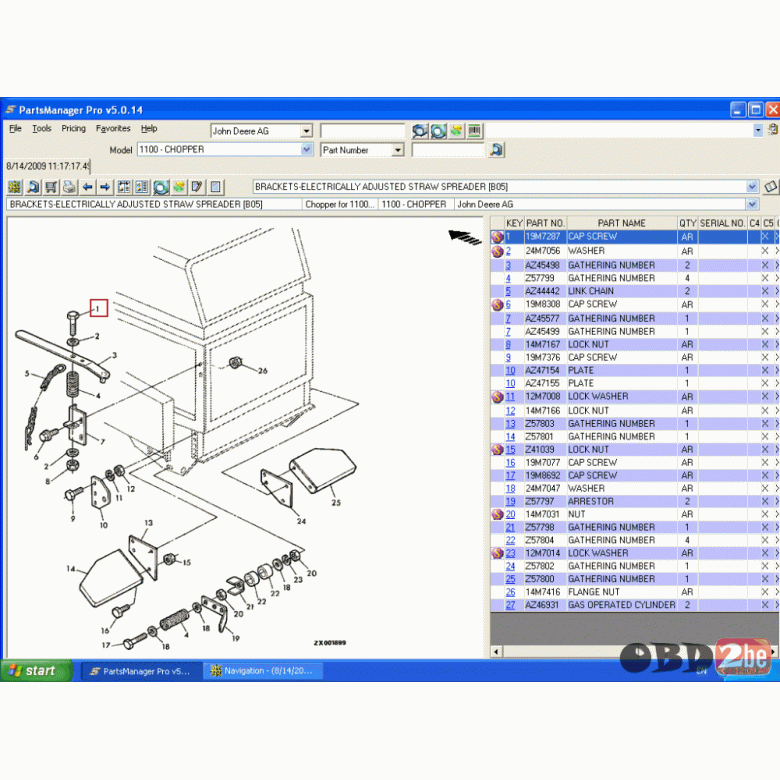780x780 pixels.
Task: Open the Pricing menu
Action: (74, 128)
